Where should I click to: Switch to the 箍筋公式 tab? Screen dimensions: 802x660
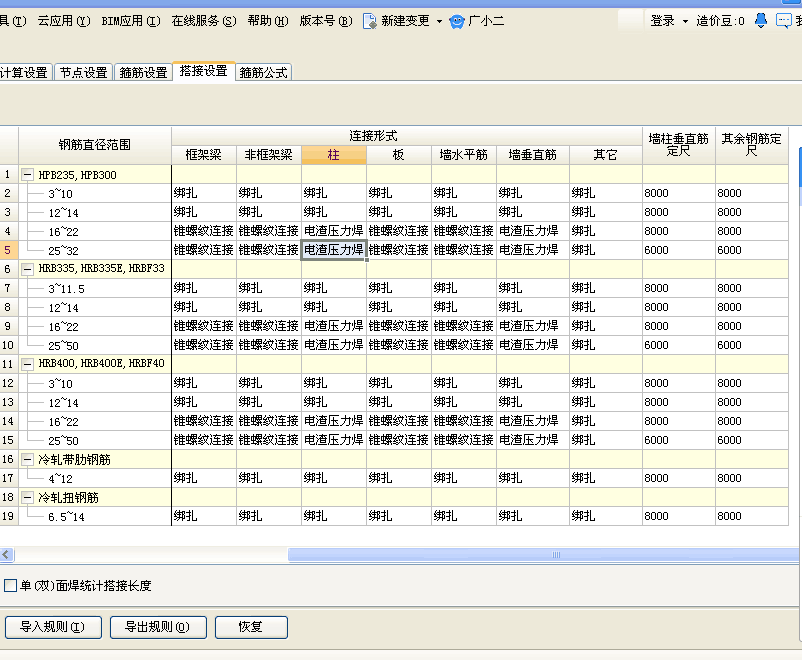click(263, 72)
